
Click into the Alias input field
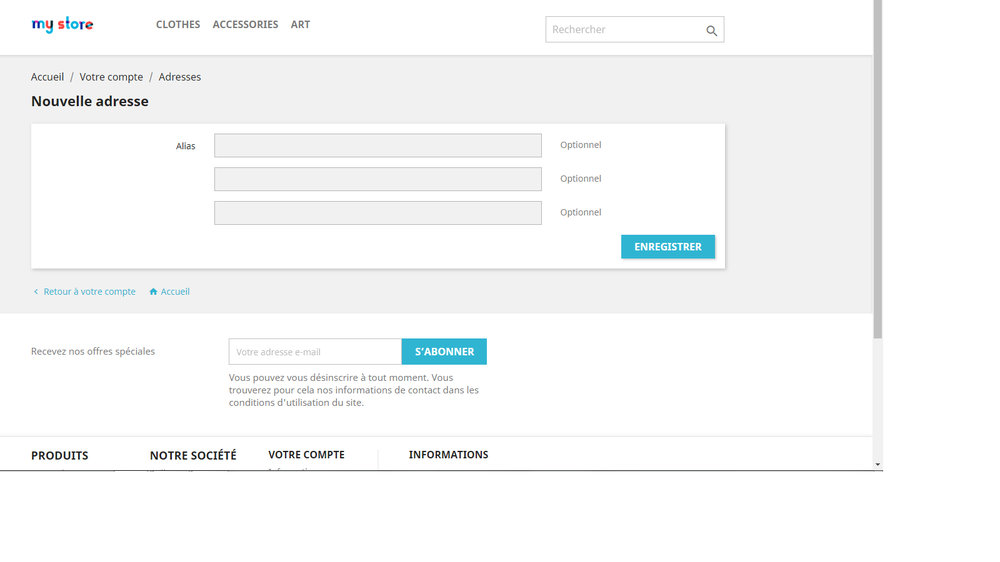378,145
